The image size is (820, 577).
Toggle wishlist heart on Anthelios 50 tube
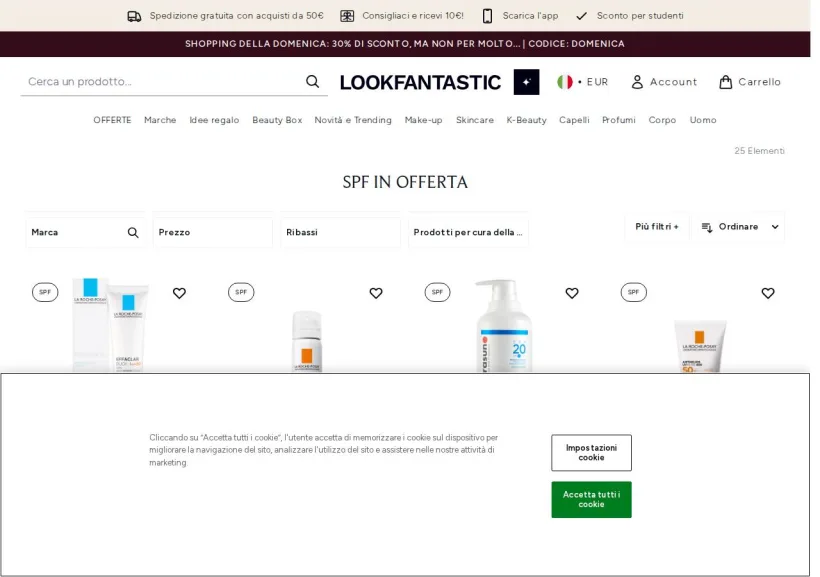pos(768,293)
